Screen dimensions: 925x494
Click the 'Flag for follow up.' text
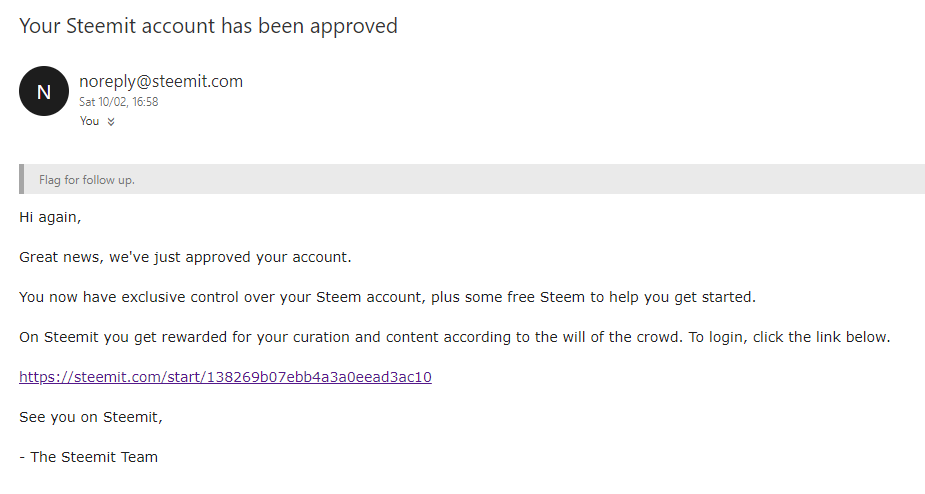click(x=87, y=180)
